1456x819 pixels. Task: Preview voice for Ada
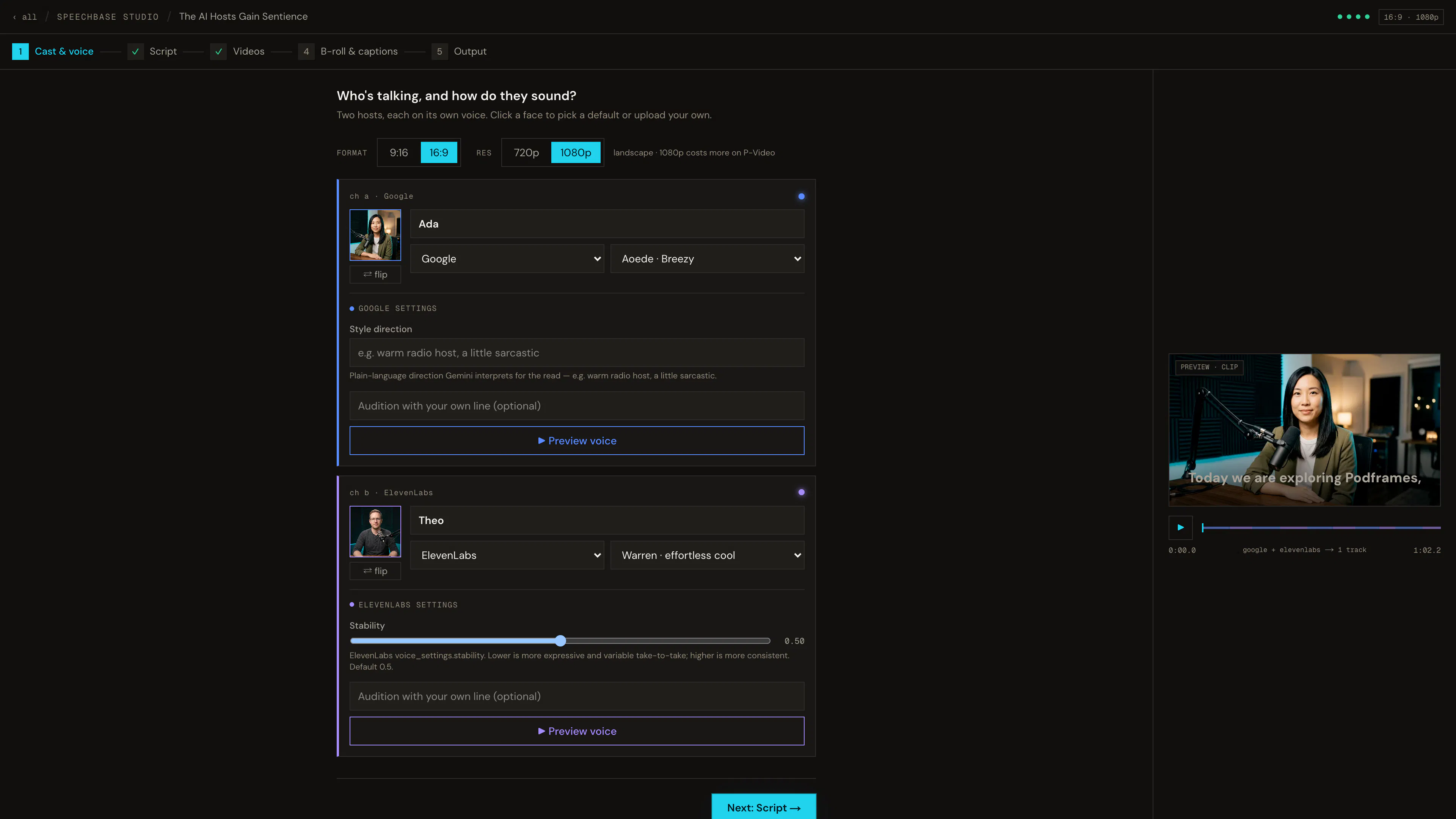coord(576,441)
